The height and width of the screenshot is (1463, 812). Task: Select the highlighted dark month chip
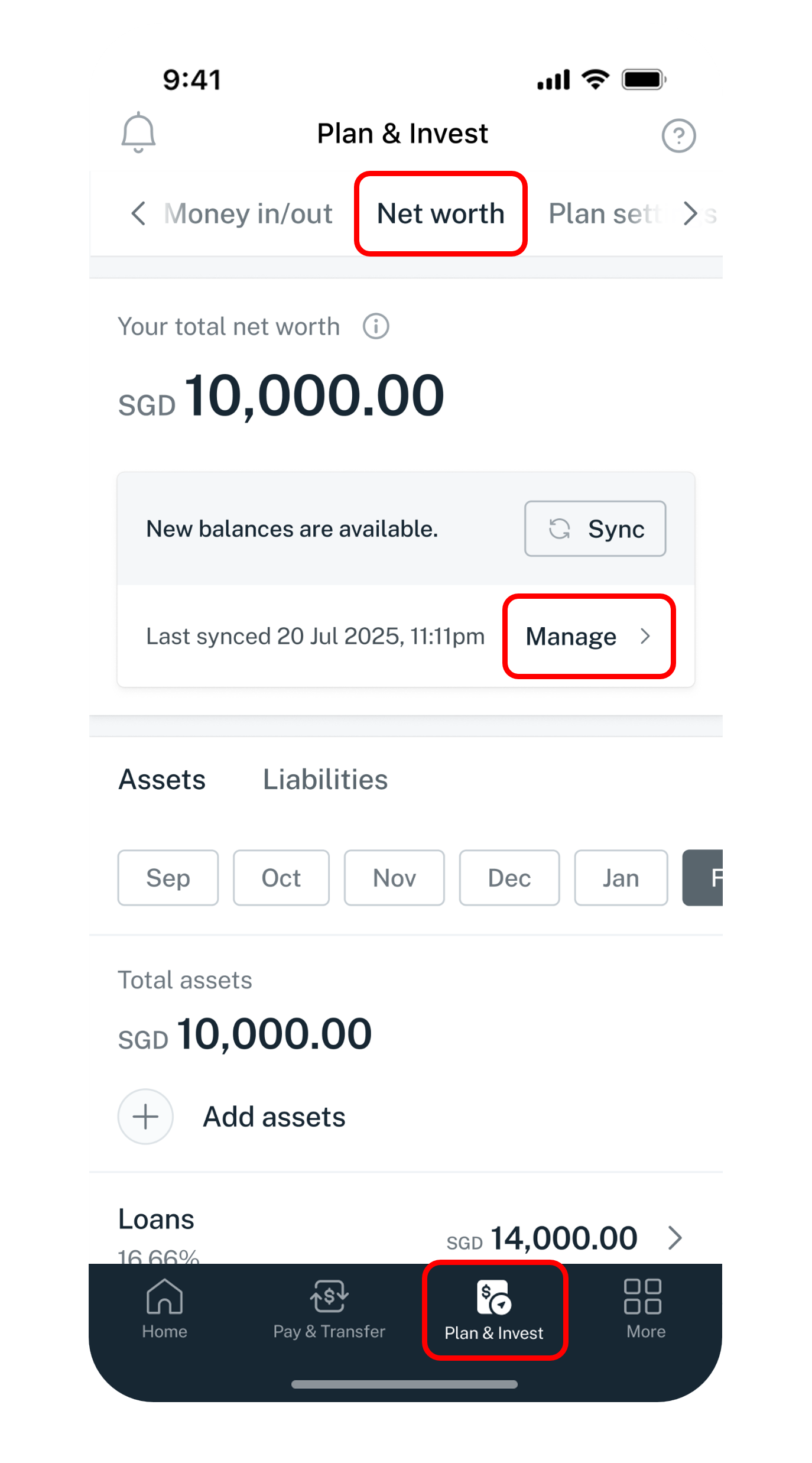pos(703,878)
